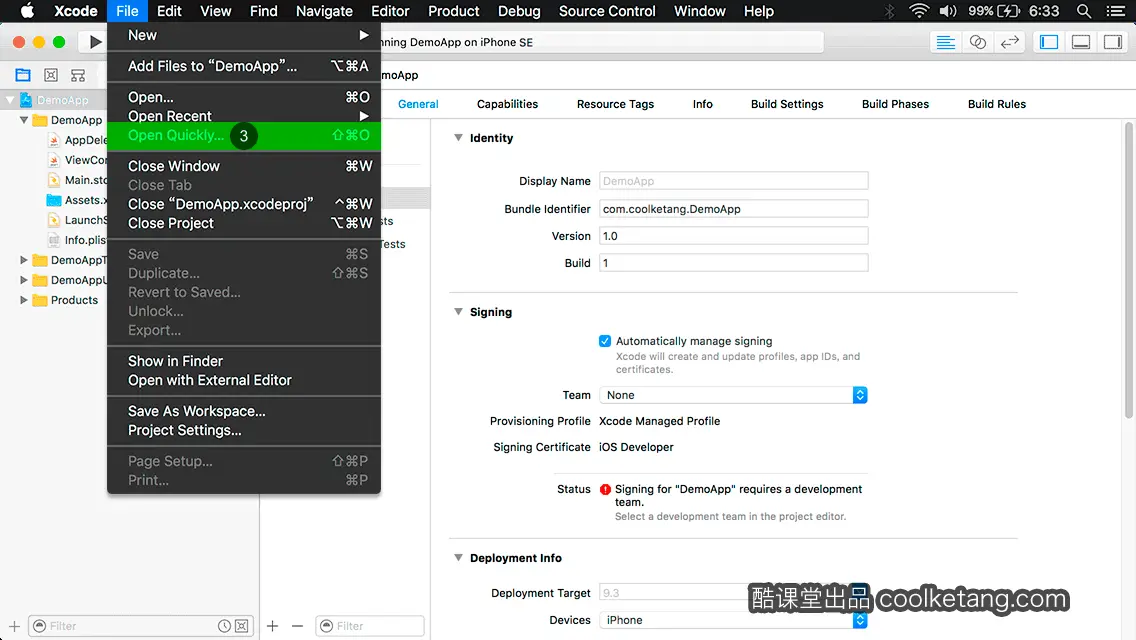Switch to the Assistant editor icon
1136x640 pixels.
977,42
